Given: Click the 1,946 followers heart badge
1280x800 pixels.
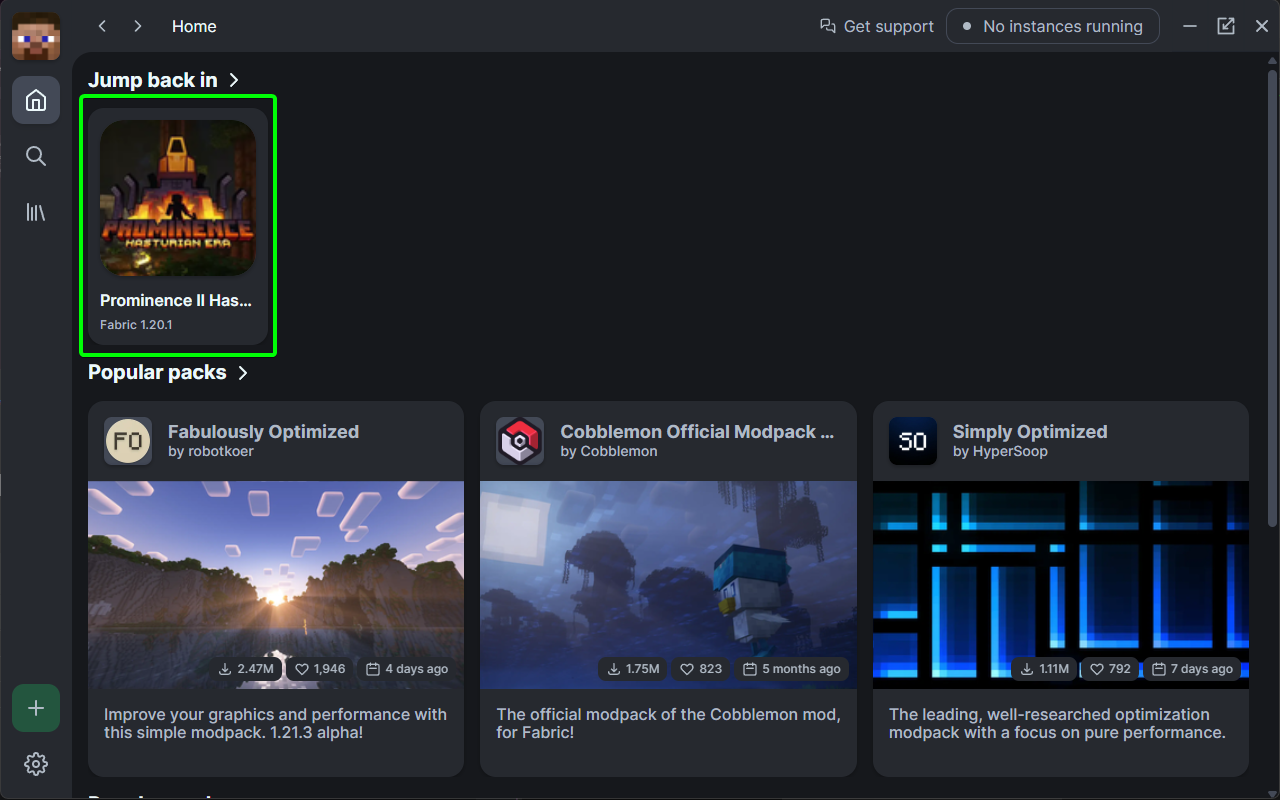Looking at the screenshot, I should (x=320, y=669).
